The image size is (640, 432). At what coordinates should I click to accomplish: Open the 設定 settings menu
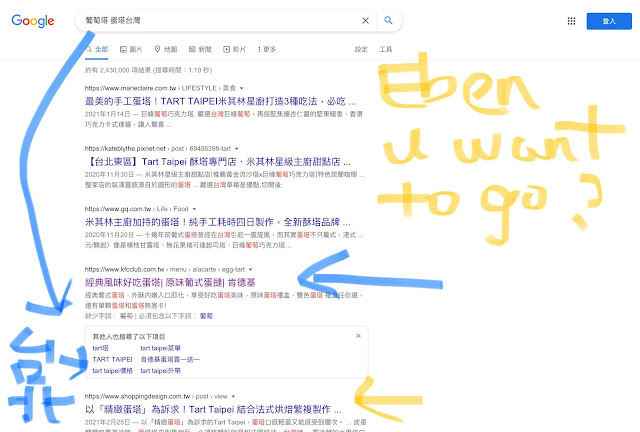click(361, 49)
